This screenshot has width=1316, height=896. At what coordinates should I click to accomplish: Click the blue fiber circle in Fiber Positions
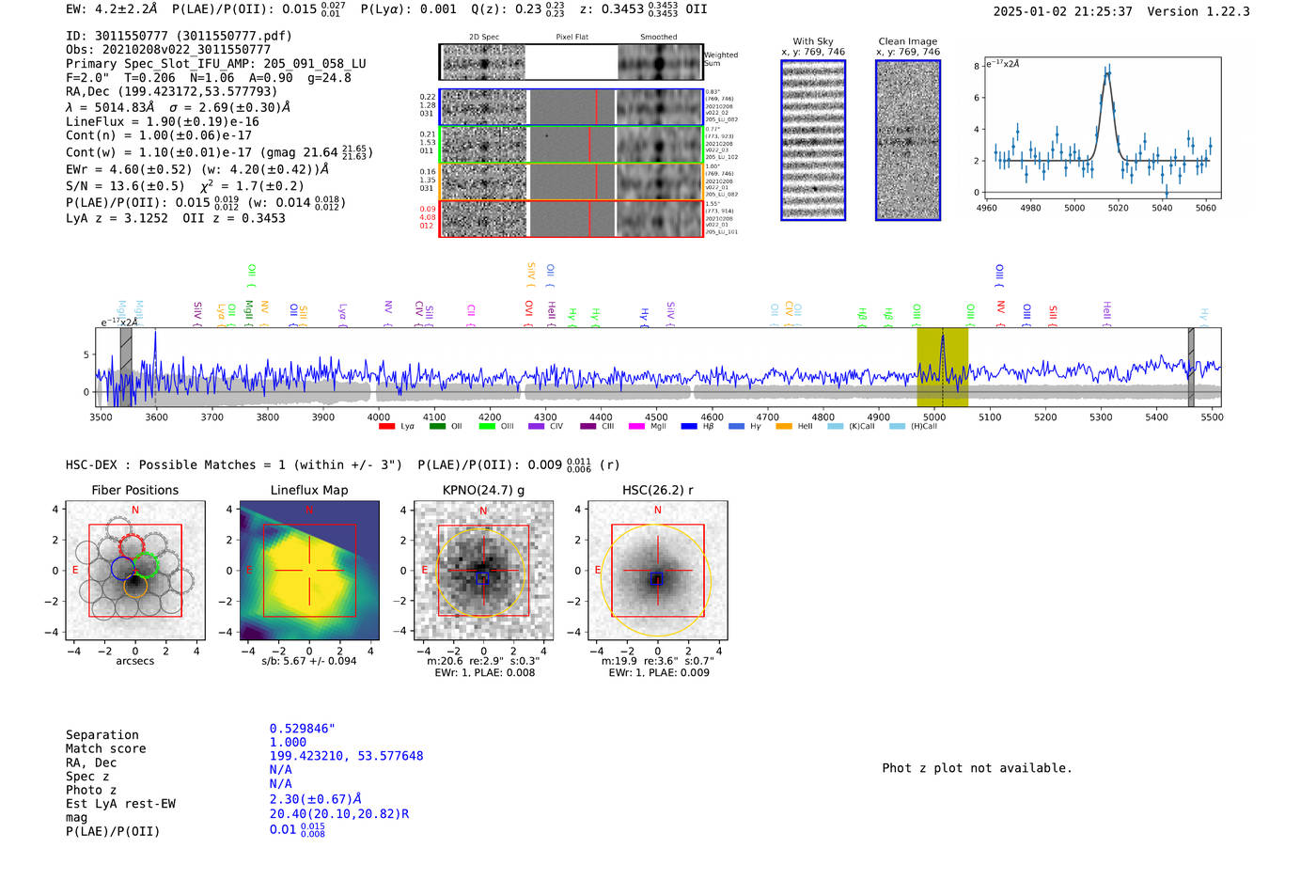pyautogui.click(x=123, y=568)
